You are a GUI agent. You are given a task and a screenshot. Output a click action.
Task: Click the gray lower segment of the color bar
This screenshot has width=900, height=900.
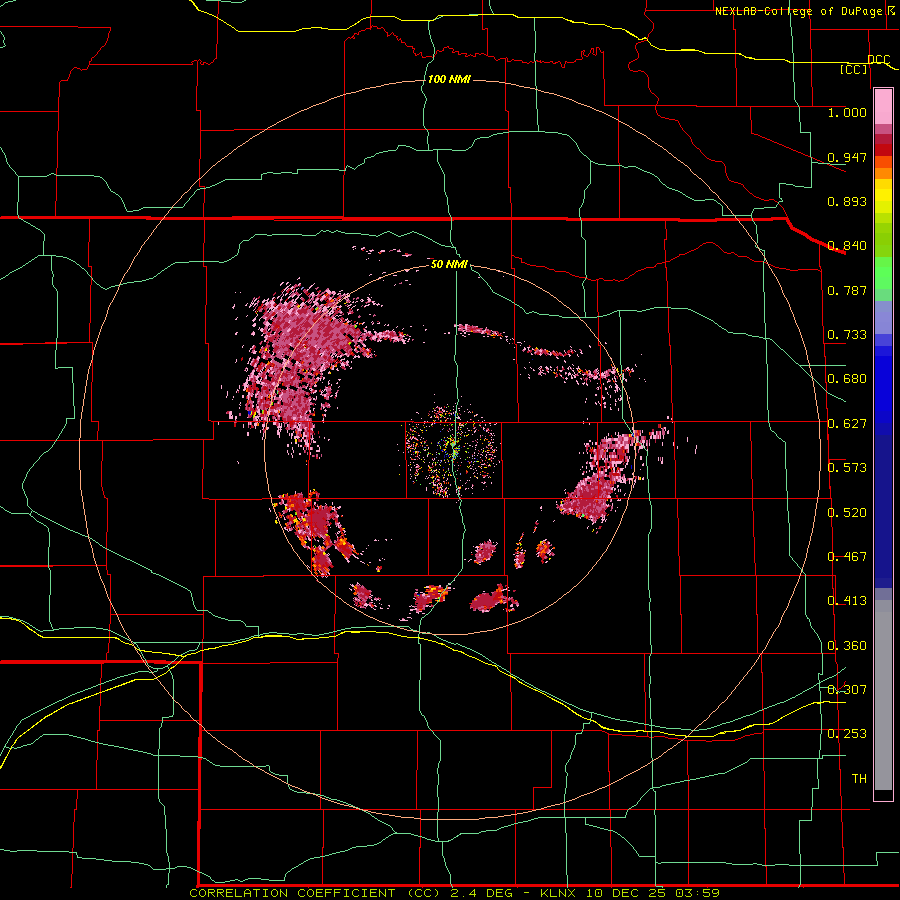tap(883, 695)
